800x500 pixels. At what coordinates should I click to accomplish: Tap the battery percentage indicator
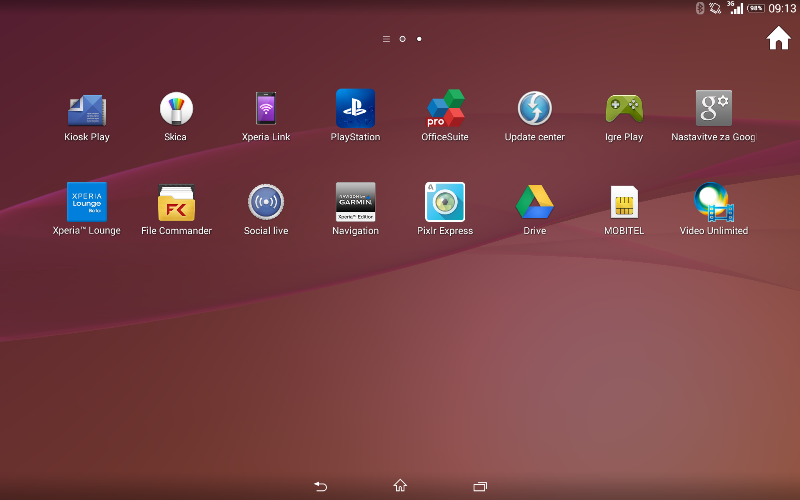[756, 8]
